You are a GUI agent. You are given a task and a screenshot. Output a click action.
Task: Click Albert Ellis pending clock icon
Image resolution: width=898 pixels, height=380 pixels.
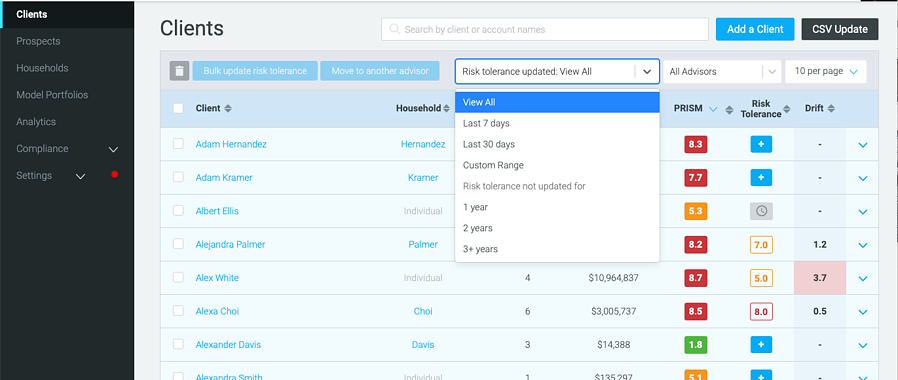pos(761,211)
